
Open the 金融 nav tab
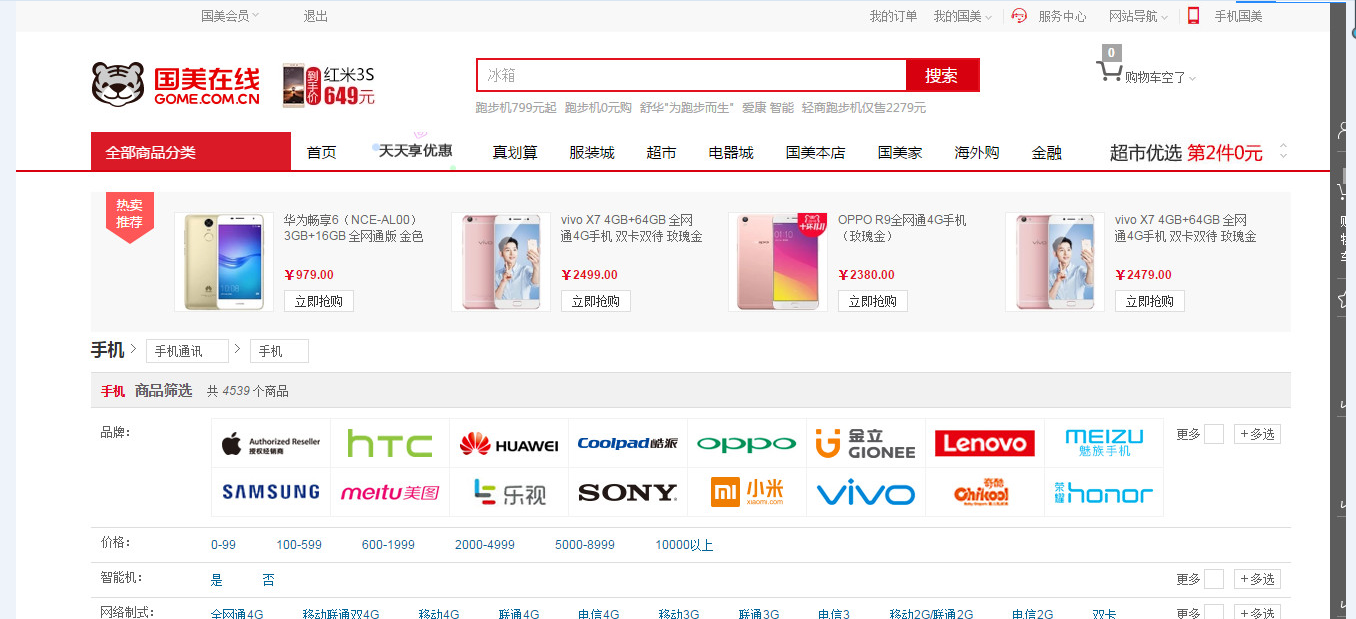[x=1047, y=153]
